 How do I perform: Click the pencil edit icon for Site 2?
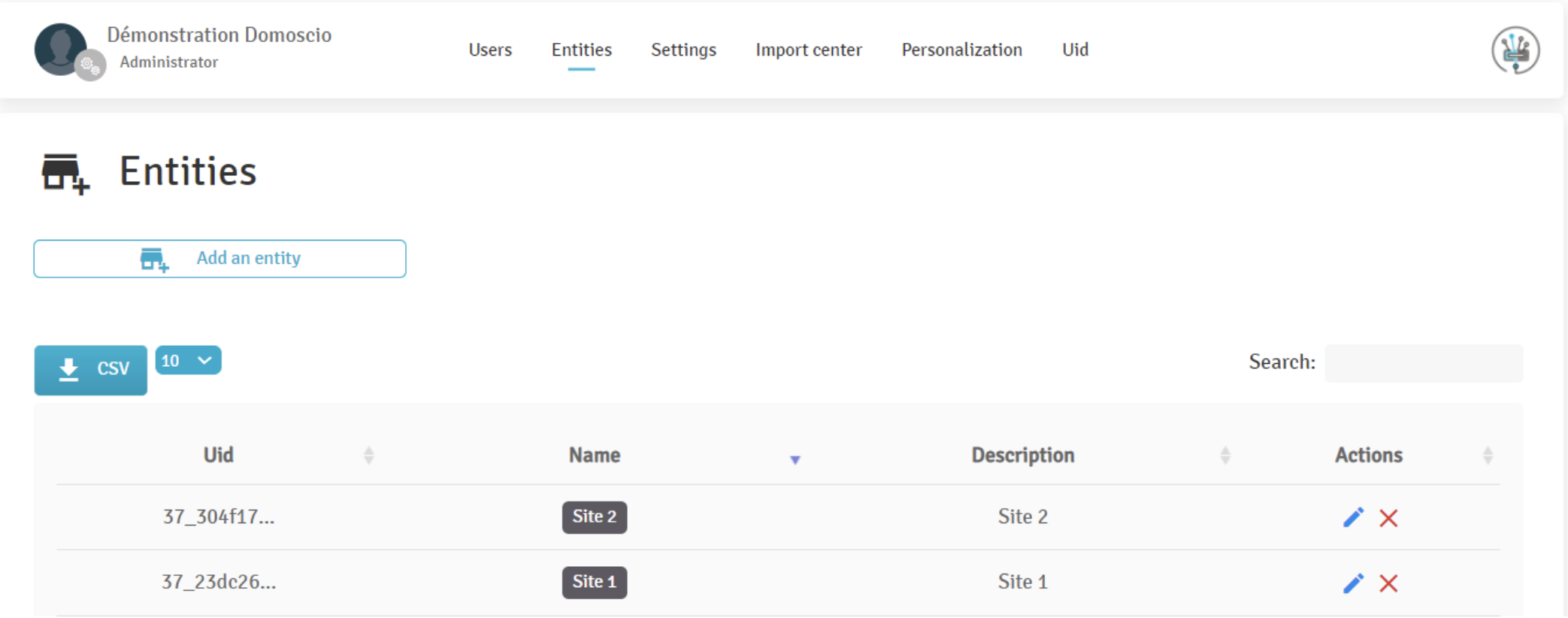click(1352, 517)
